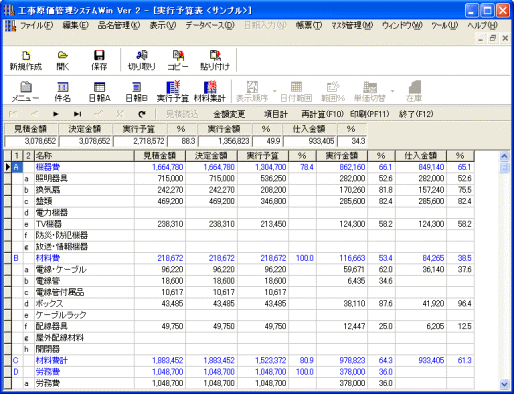Click the 件名 subject icon
The image size is (514, 394).
pyautogui.click(x=63, y=91)
